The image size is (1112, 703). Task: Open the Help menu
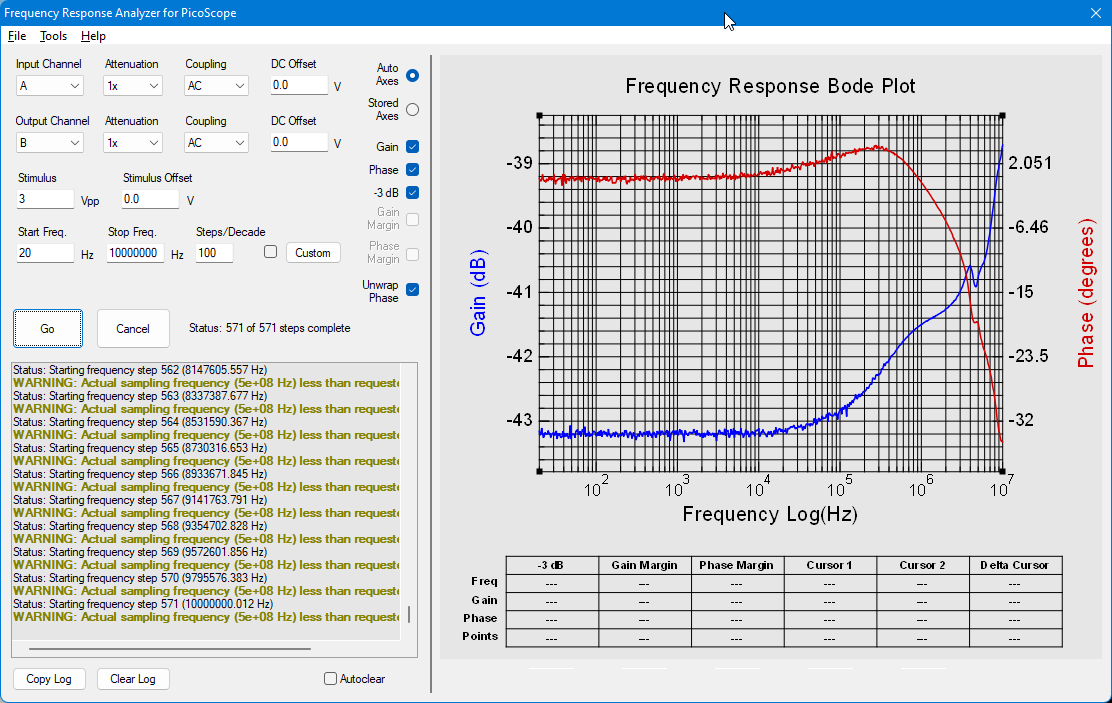(93, 36)
